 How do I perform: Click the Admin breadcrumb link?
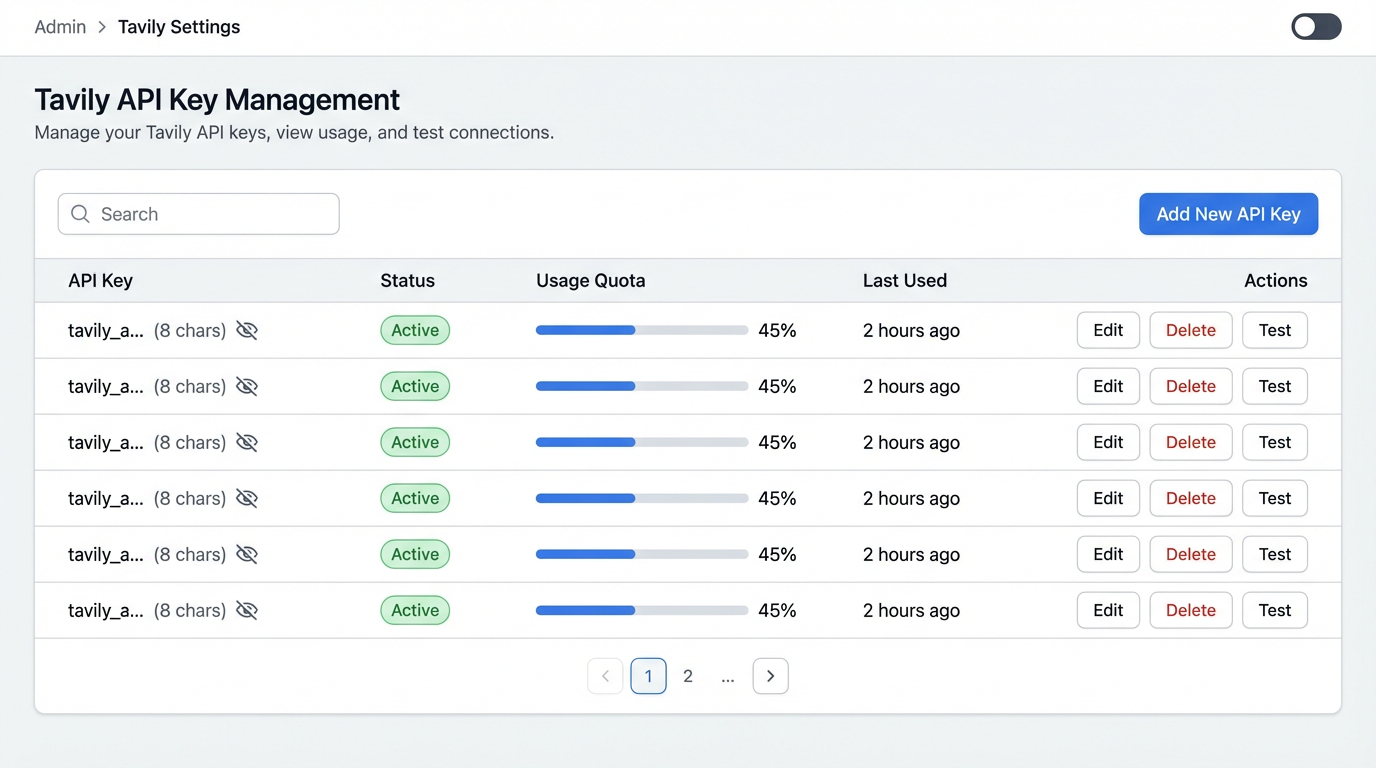click(x=60, y=27)
